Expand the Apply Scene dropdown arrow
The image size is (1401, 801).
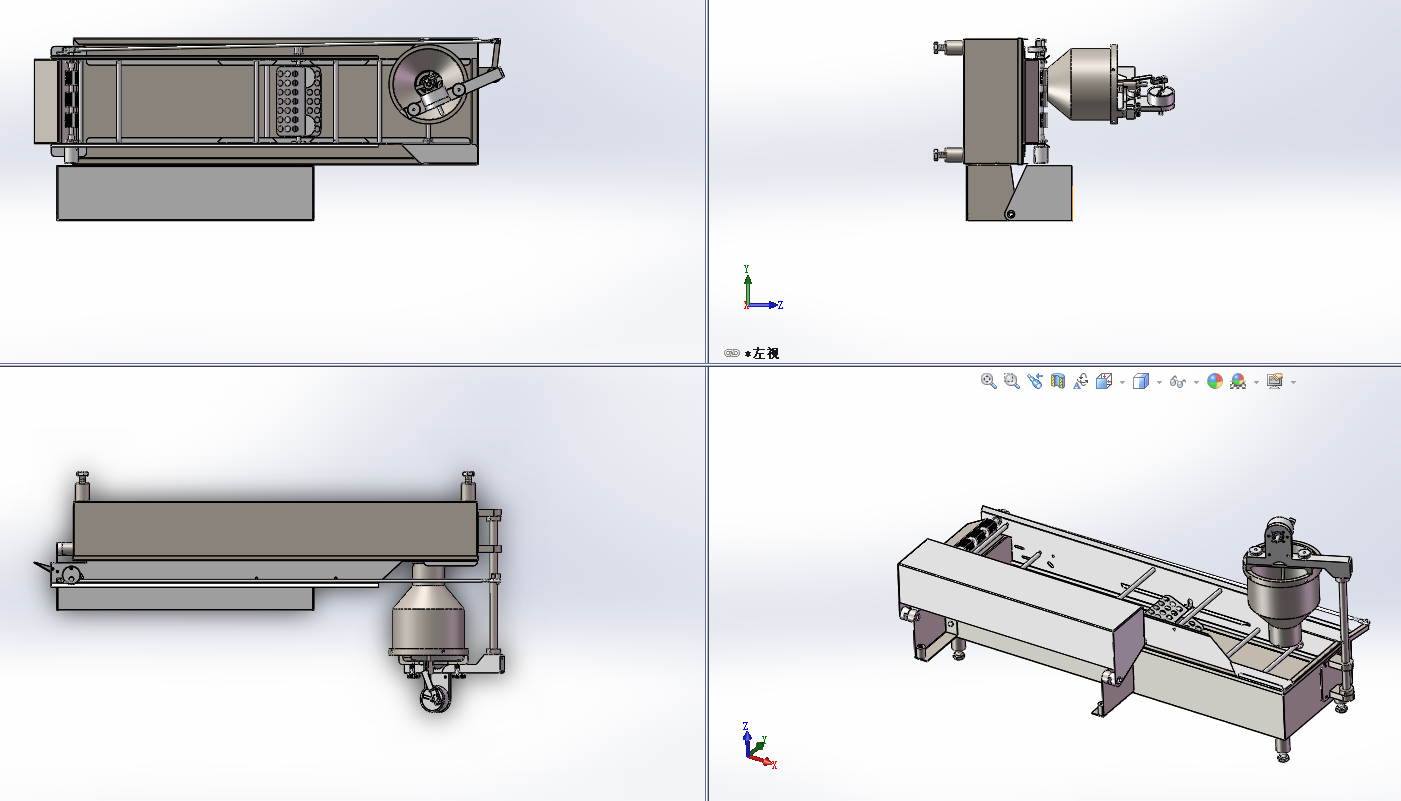pyautogui.click(x=1256, y=382)
